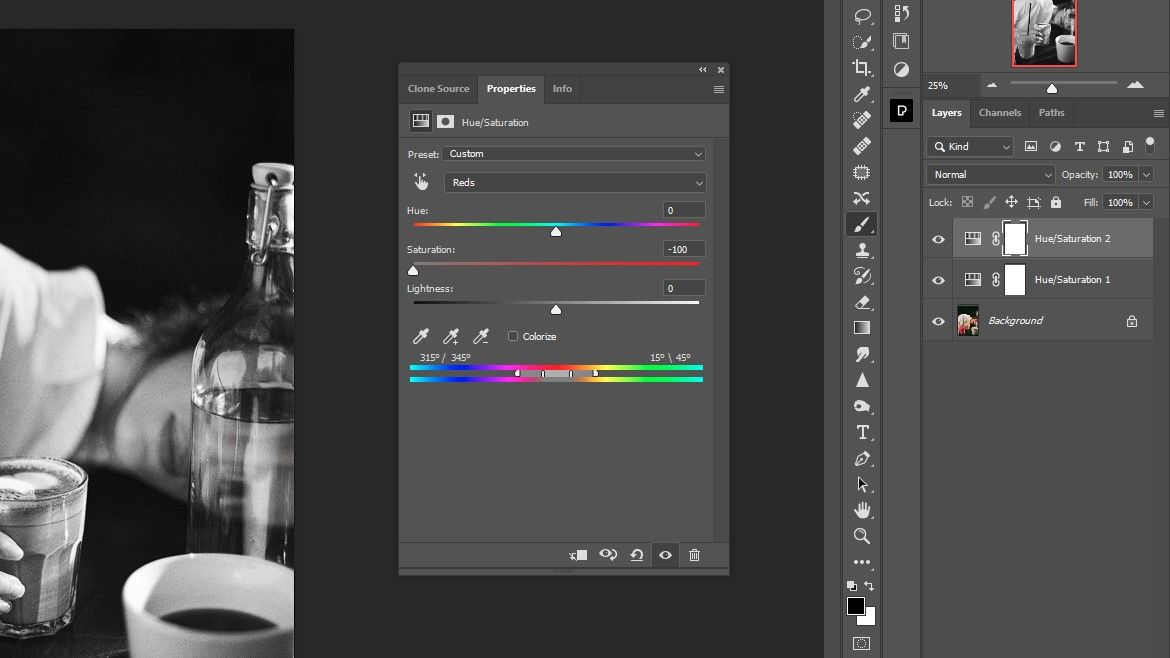The height and width of the screenshot is (658, 1170).
Task: Enable the Colorize checkbox
Action: (x=513, y=336)
